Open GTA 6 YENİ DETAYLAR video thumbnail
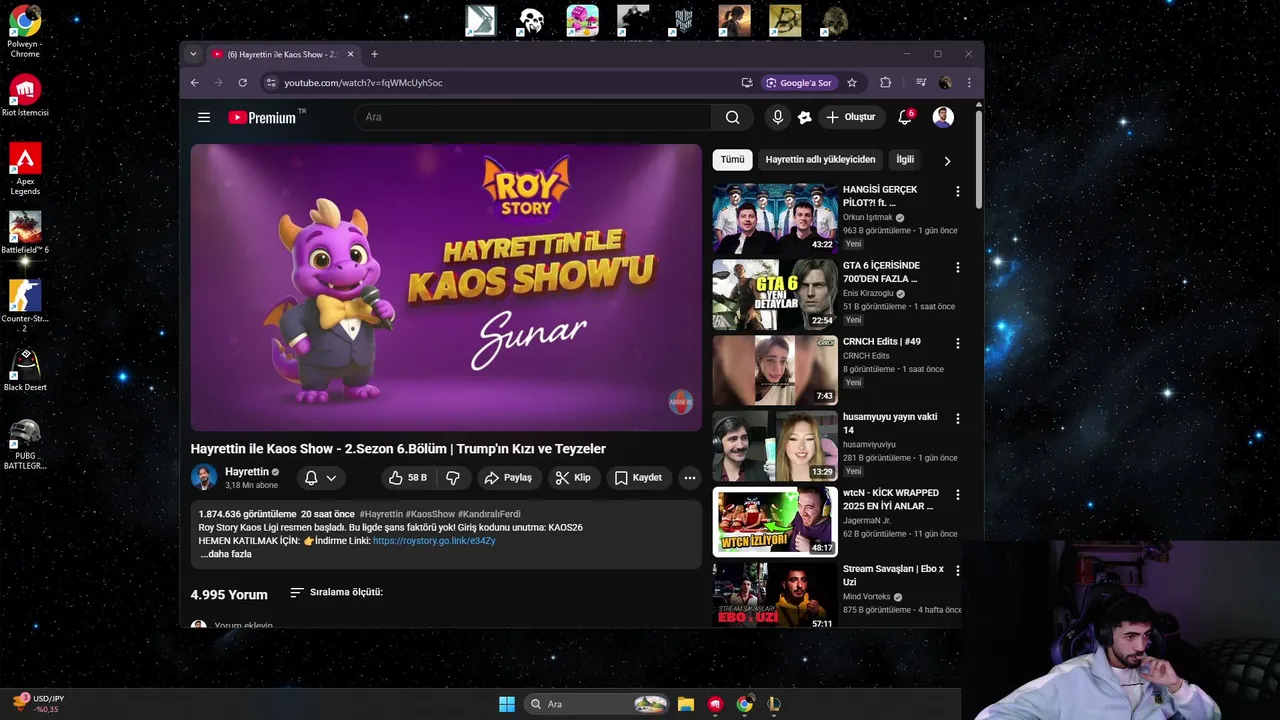Viewport: 1280px width, 720px height. click(x=775, y=294)
